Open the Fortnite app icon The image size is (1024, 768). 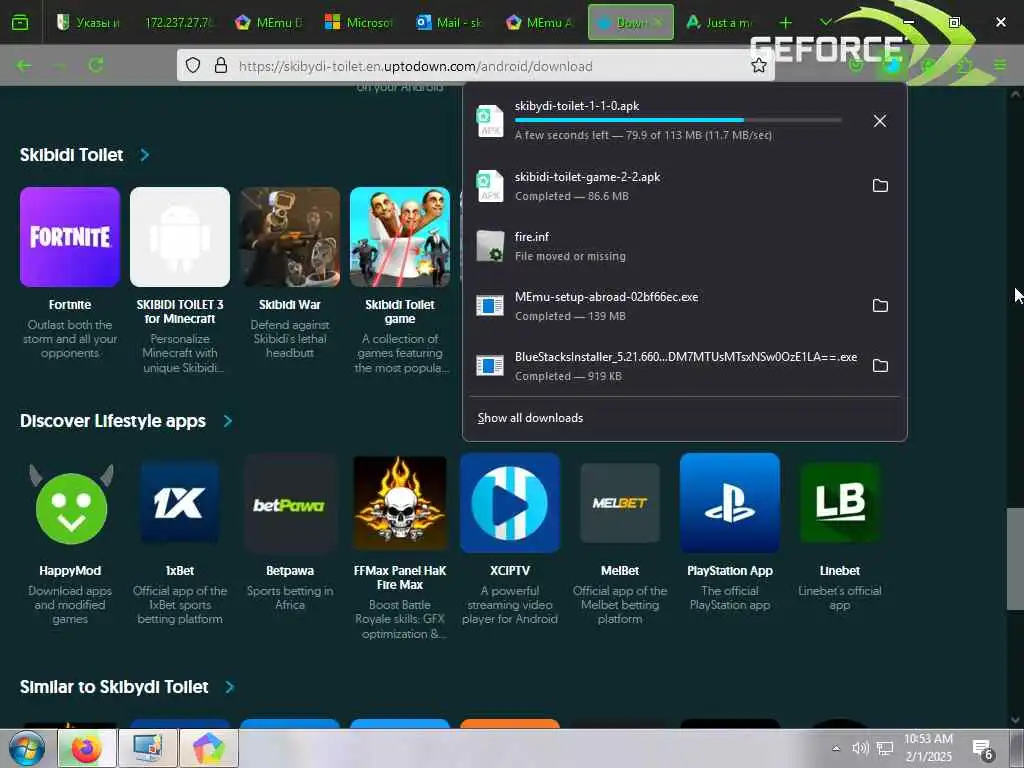pyautogui.click(x=70, y=237)
